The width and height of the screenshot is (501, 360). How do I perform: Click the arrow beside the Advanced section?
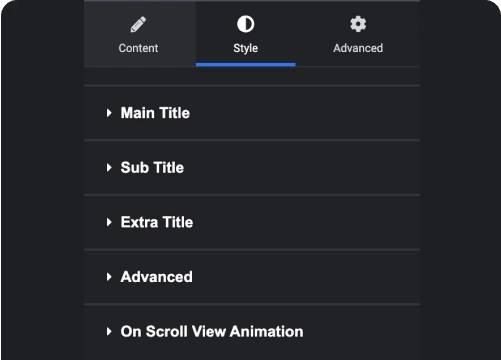coord(109,277)
